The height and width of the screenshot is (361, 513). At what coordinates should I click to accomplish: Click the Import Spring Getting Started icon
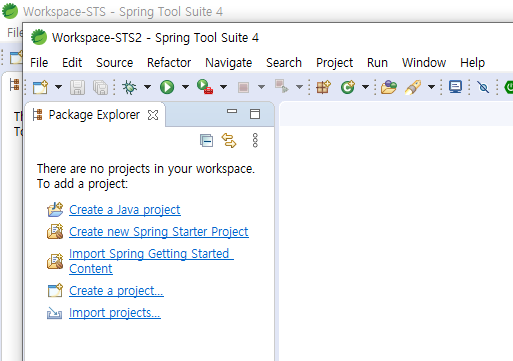pos(55,261)
